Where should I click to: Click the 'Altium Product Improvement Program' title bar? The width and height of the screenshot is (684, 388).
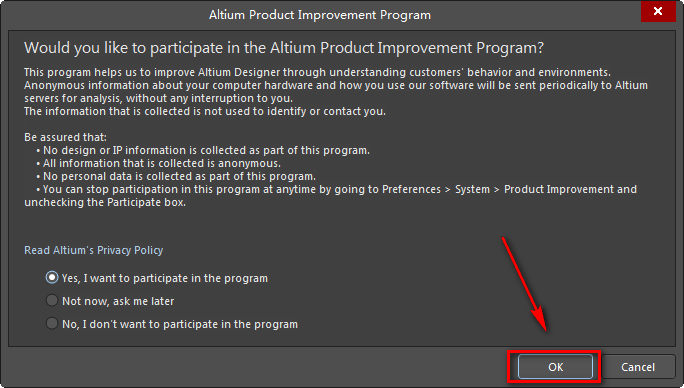point(320,15)
